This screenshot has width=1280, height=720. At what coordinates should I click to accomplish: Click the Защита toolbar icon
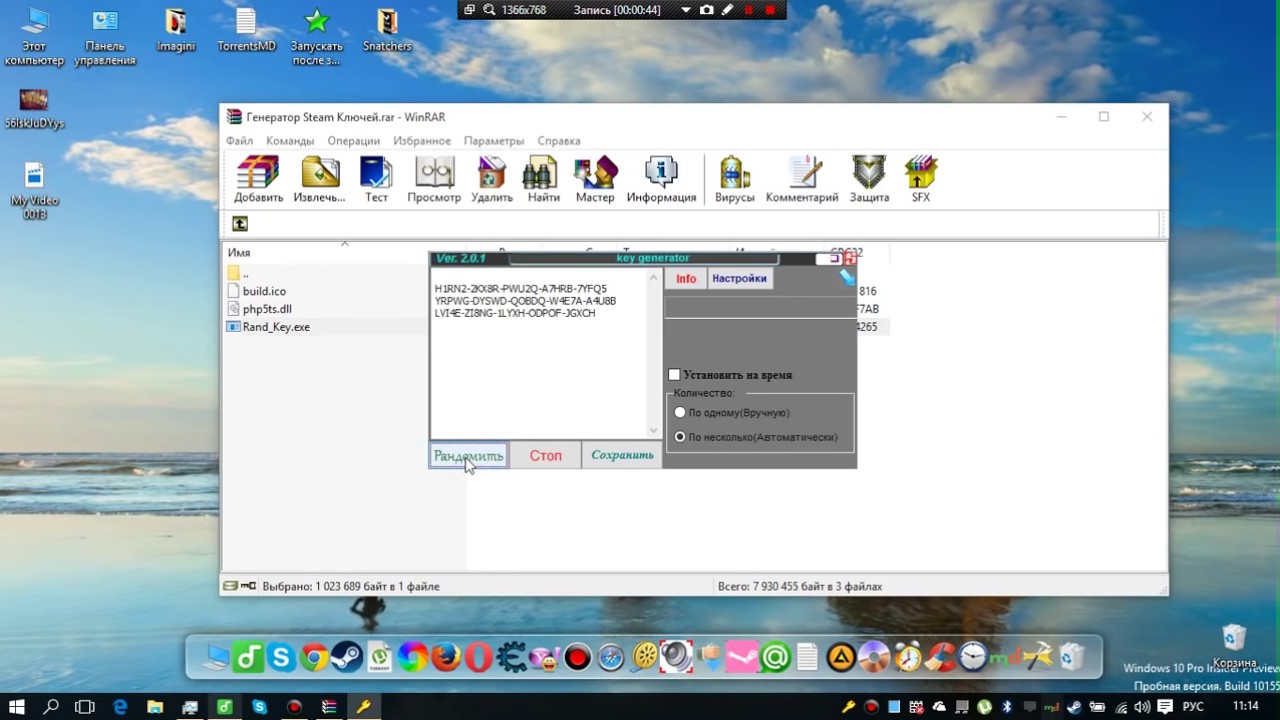(x=869, y=180)
